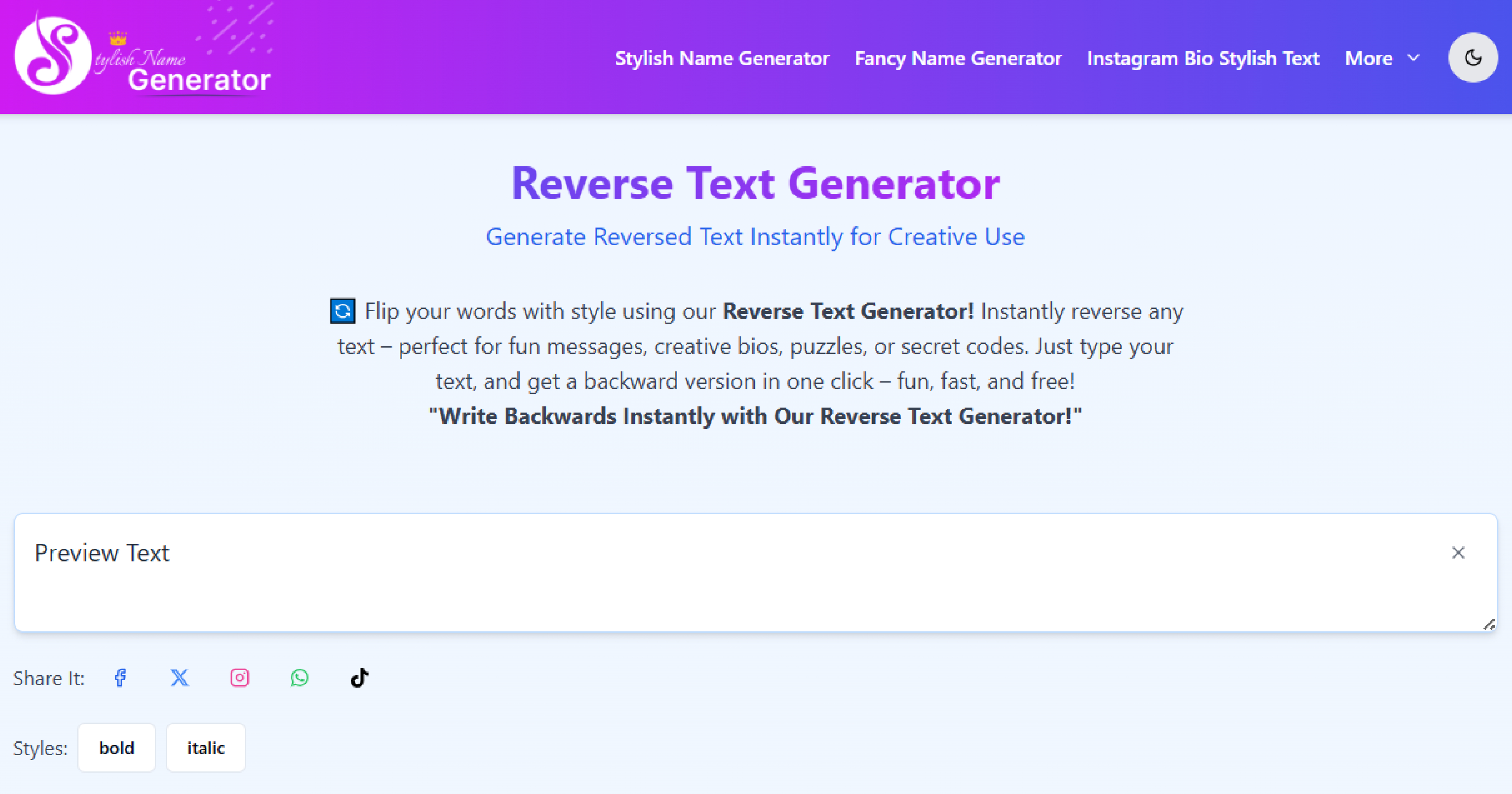Toggle dark mode moon button
The height and width of the screenshot is (794, 1512).
(x=1473, y=58)
